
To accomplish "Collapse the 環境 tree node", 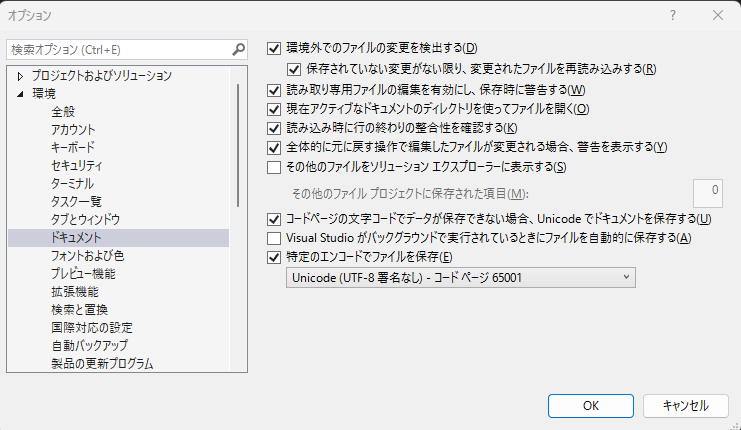I will pyautogui.click(x=19, y=94).
